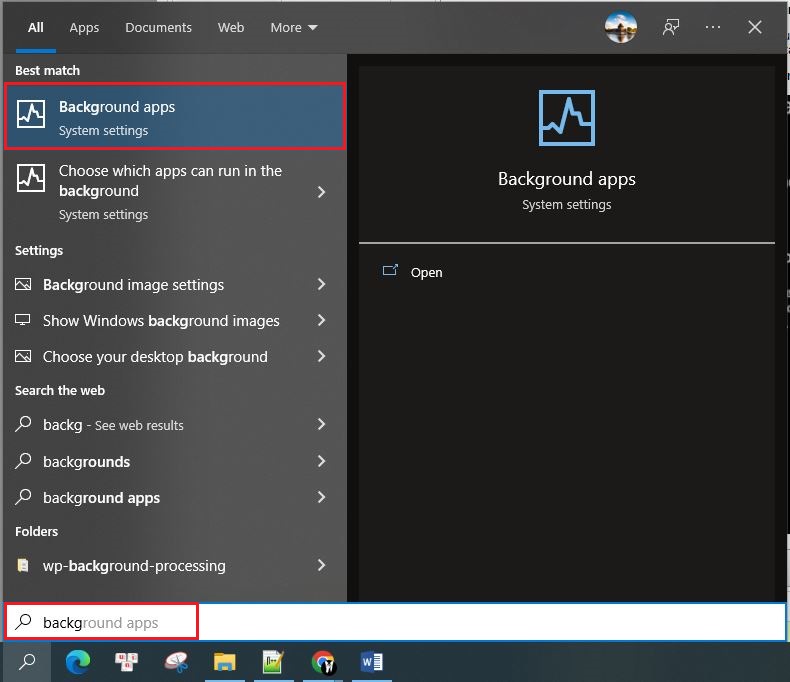
Task: Open File Explorer from the taskbar
Action: pyautogui.click(x=224, y=661)
